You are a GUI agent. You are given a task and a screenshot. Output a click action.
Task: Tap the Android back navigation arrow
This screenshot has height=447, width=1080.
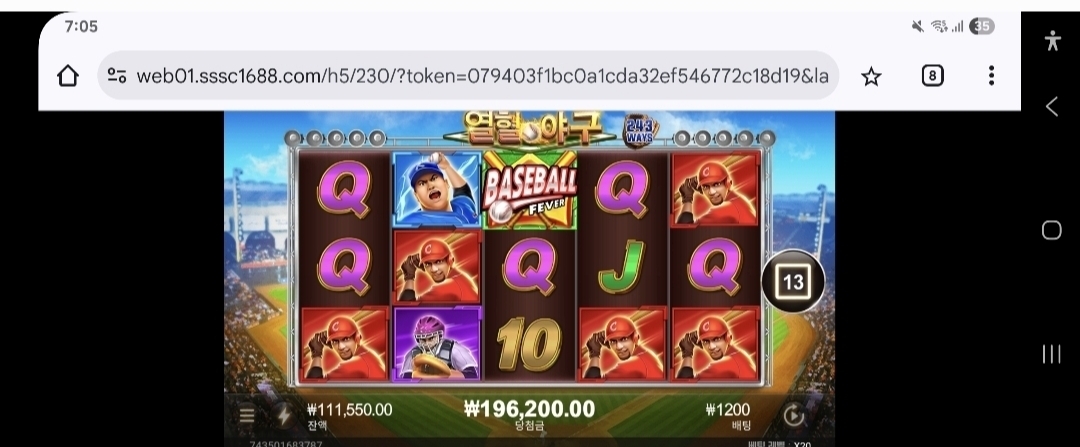tap(1052, 107)
